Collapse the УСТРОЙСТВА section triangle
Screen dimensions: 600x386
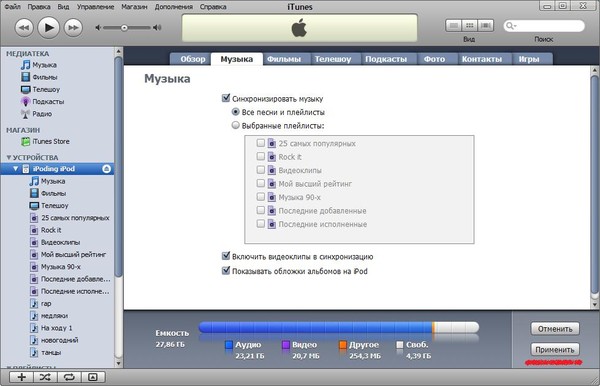(9, 158)
